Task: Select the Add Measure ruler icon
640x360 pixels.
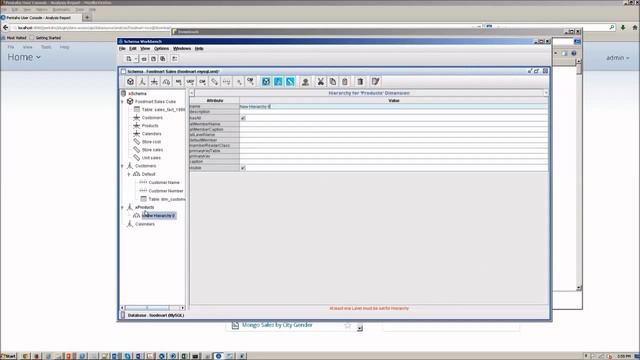Action: 214,82
